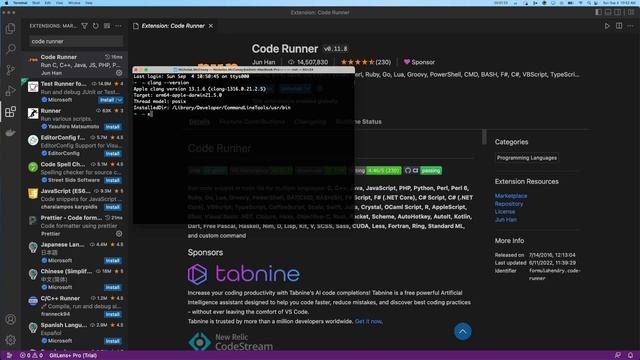Open the Apple menu
The height and width of the screenshot is (360, 640).
point(6,3)
